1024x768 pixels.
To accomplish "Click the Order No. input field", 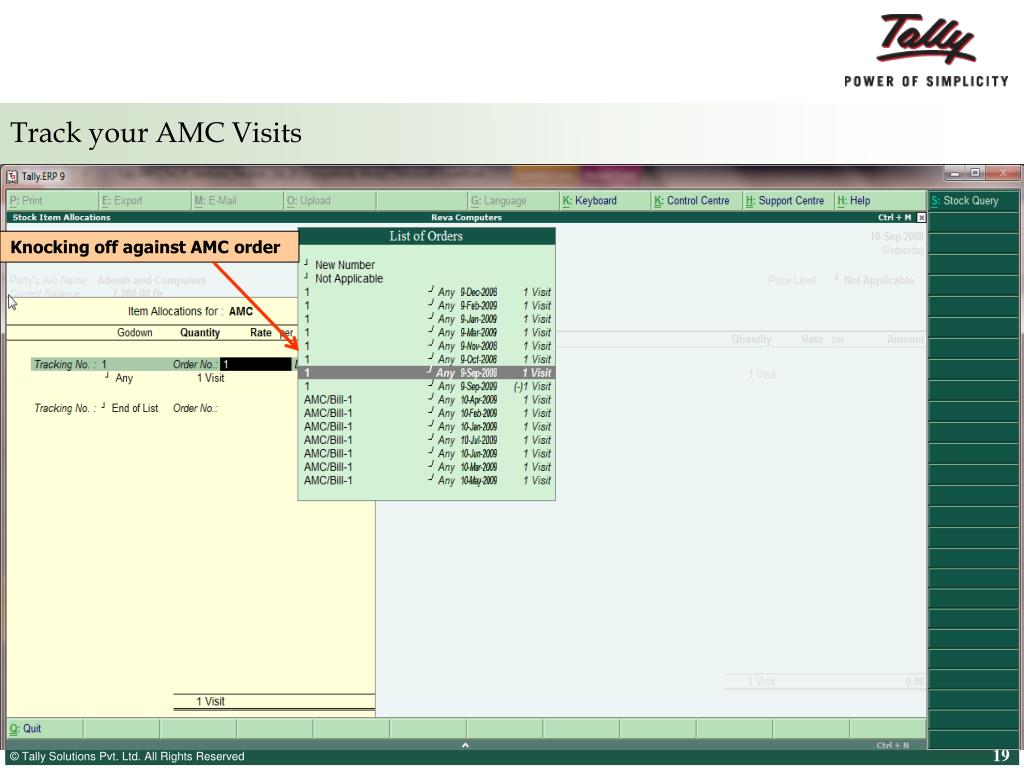I will coord(255,364).
